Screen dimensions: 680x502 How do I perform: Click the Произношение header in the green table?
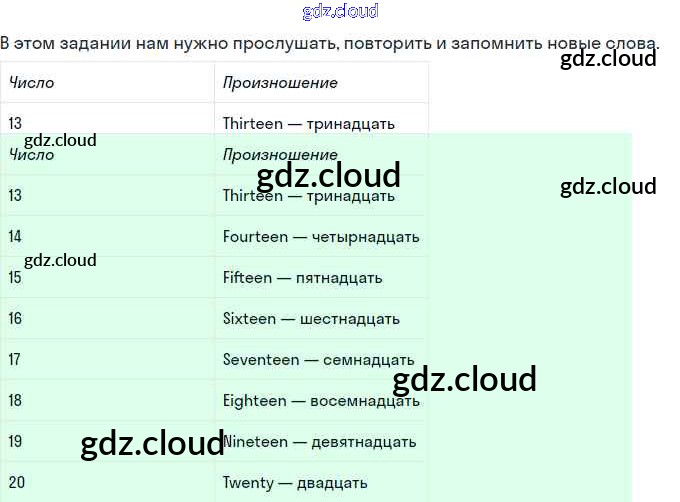(280, 155)
